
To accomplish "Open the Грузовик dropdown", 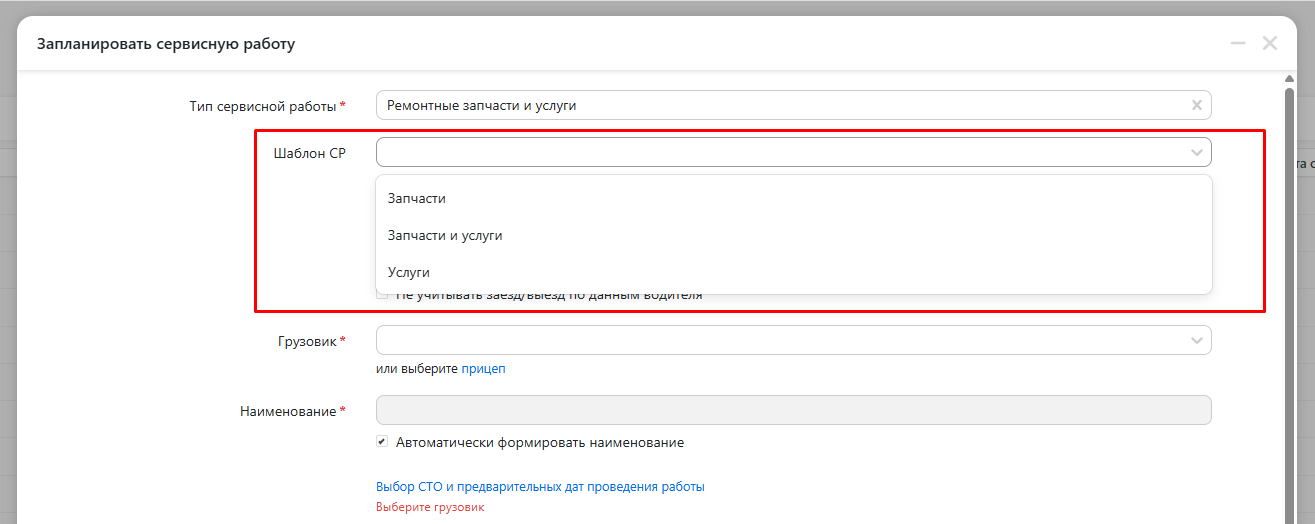I will (794, 340).
